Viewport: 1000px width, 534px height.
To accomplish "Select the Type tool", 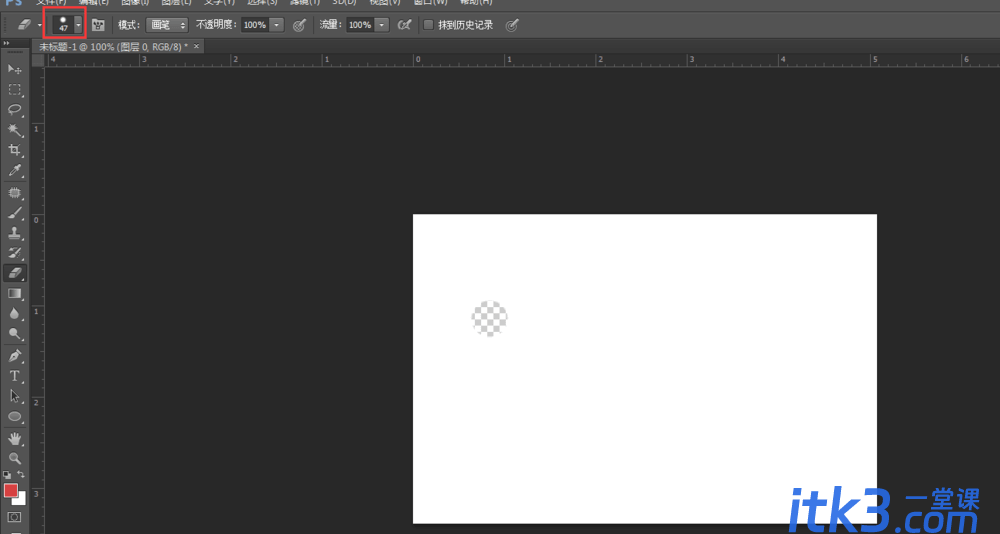I will [15, 376].
